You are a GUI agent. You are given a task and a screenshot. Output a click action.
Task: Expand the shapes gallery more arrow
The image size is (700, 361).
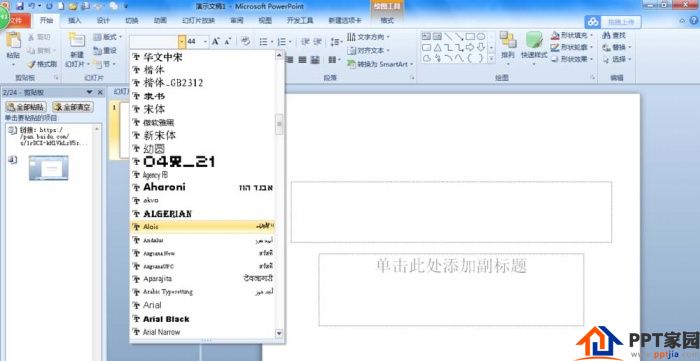coord(491,58)
